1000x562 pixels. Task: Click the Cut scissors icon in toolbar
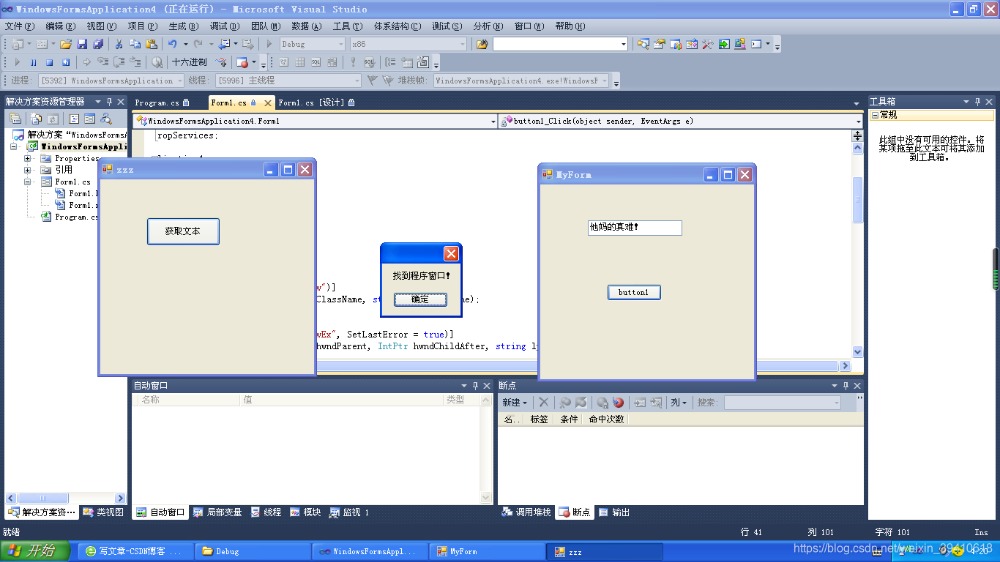[x=120, y=44]
